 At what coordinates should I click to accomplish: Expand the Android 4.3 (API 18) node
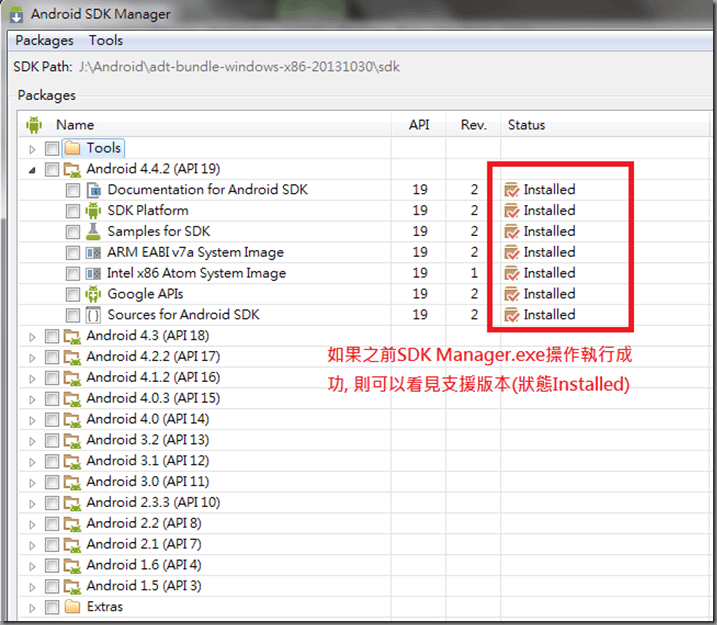pyautogui.click(x=32, y=337)
